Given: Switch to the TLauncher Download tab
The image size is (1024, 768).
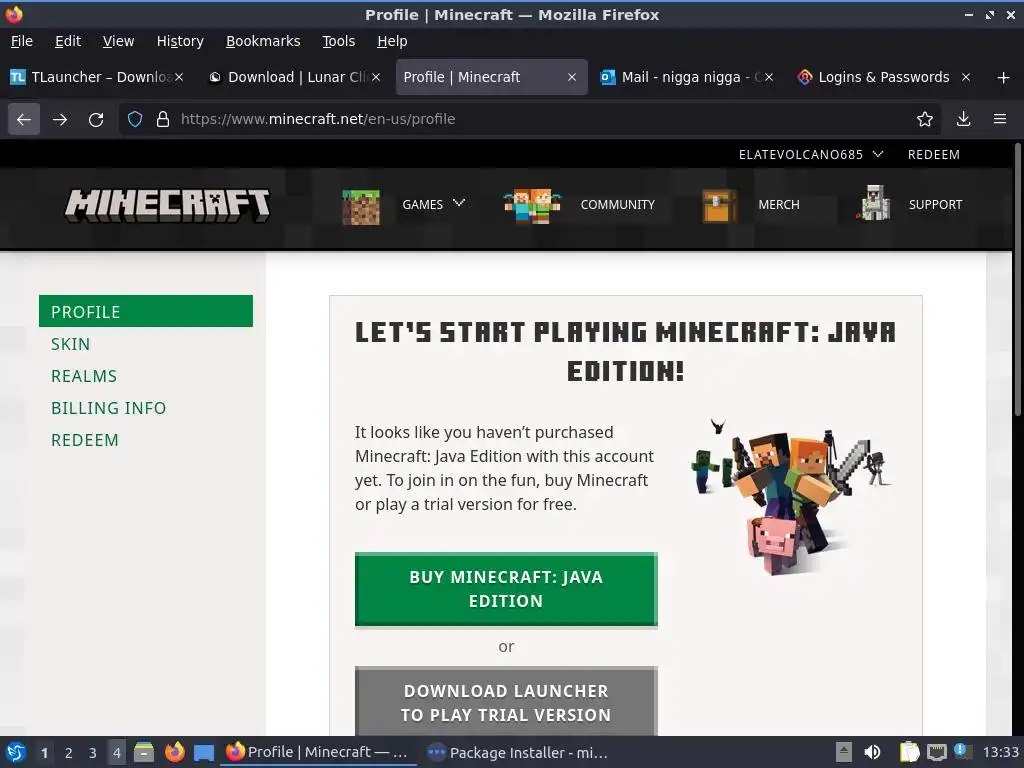Looking at the screenshot, I should coord(98,77).
